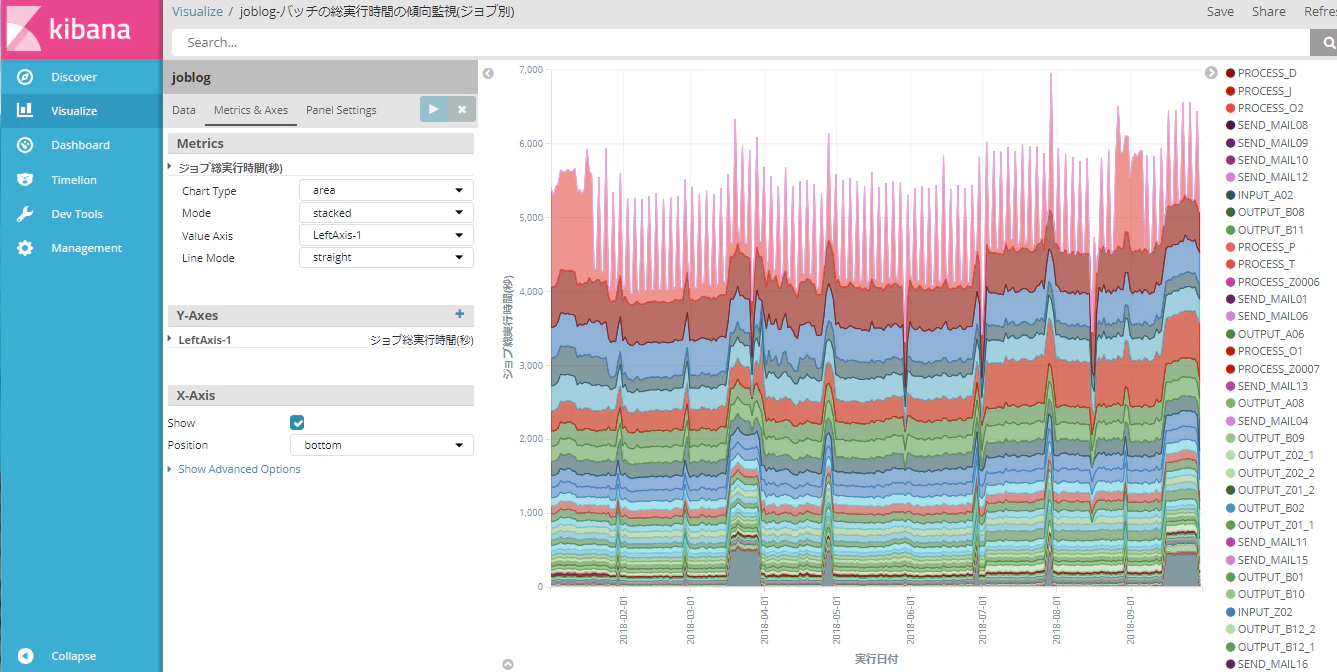Expand Show Advanced Options
Screen dimensions: 1337x672
pos(239,469)
